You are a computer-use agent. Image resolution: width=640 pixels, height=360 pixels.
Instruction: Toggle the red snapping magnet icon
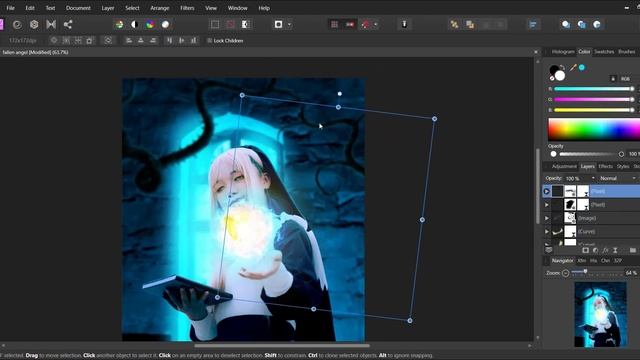pos(365,24)
